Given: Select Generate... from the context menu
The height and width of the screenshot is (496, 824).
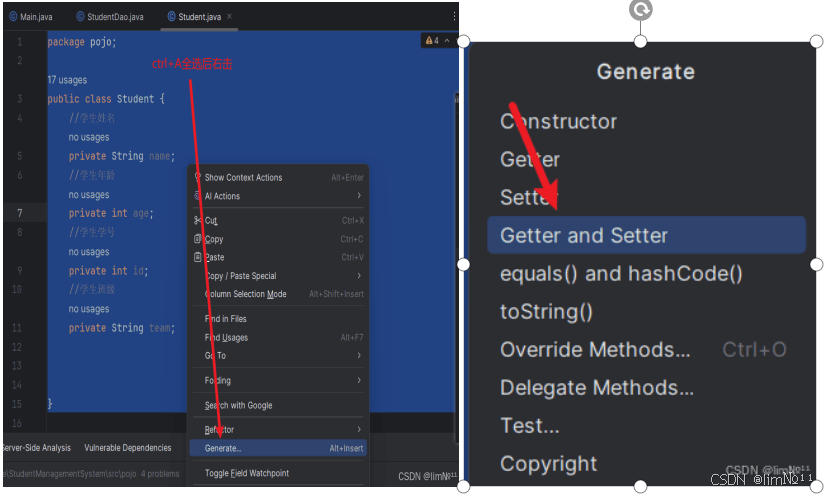Looking at the screenshot, I should click(223, 448).
